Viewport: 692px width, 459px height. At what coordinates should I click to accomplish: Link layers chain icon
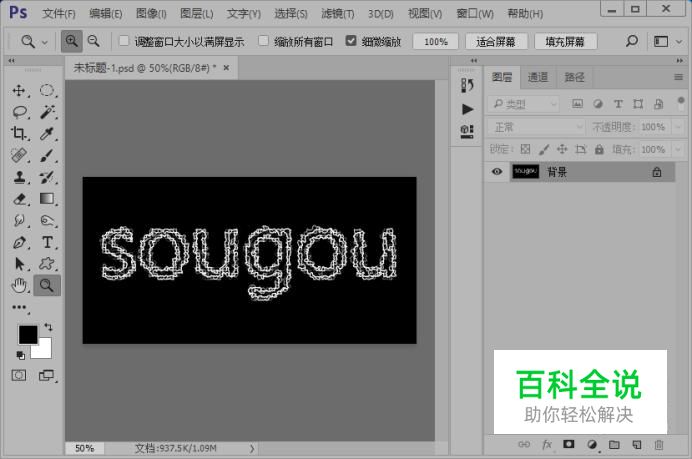coord(524,444)
